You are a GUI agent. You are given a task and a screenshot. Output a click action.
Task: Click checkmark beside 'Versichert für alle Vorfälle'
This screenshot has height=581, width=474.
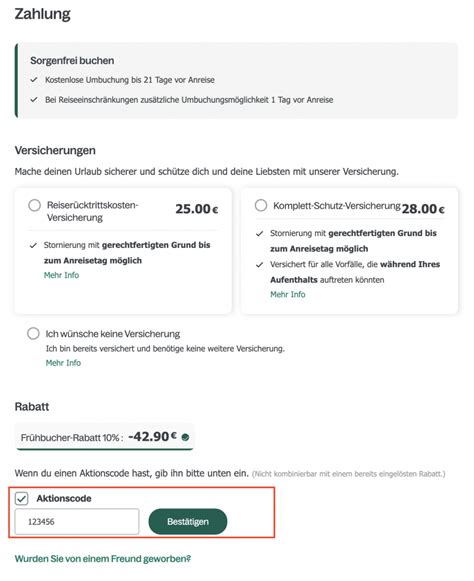point(259,265)
